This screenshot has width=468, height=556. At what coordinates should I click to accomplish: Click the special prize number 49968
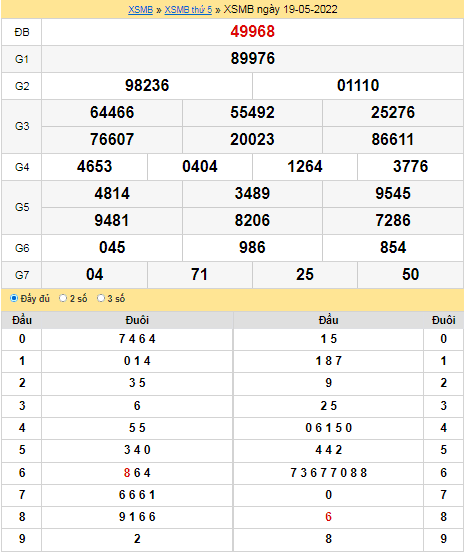coord(252,32)
